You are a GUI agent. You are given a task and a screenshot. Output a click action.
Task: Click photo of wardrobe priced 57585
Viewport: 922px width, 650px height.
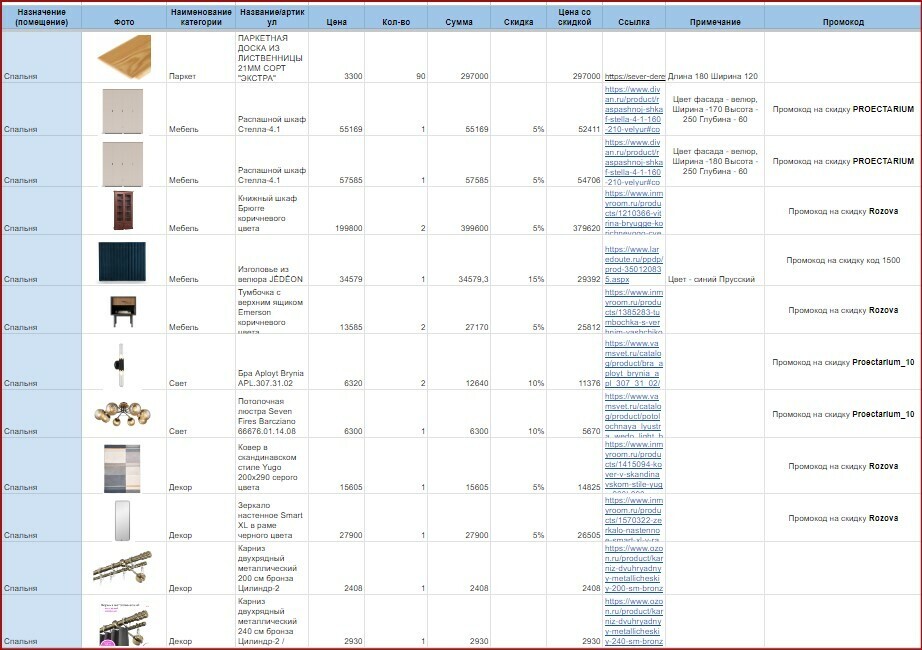(x=122, y=164)
